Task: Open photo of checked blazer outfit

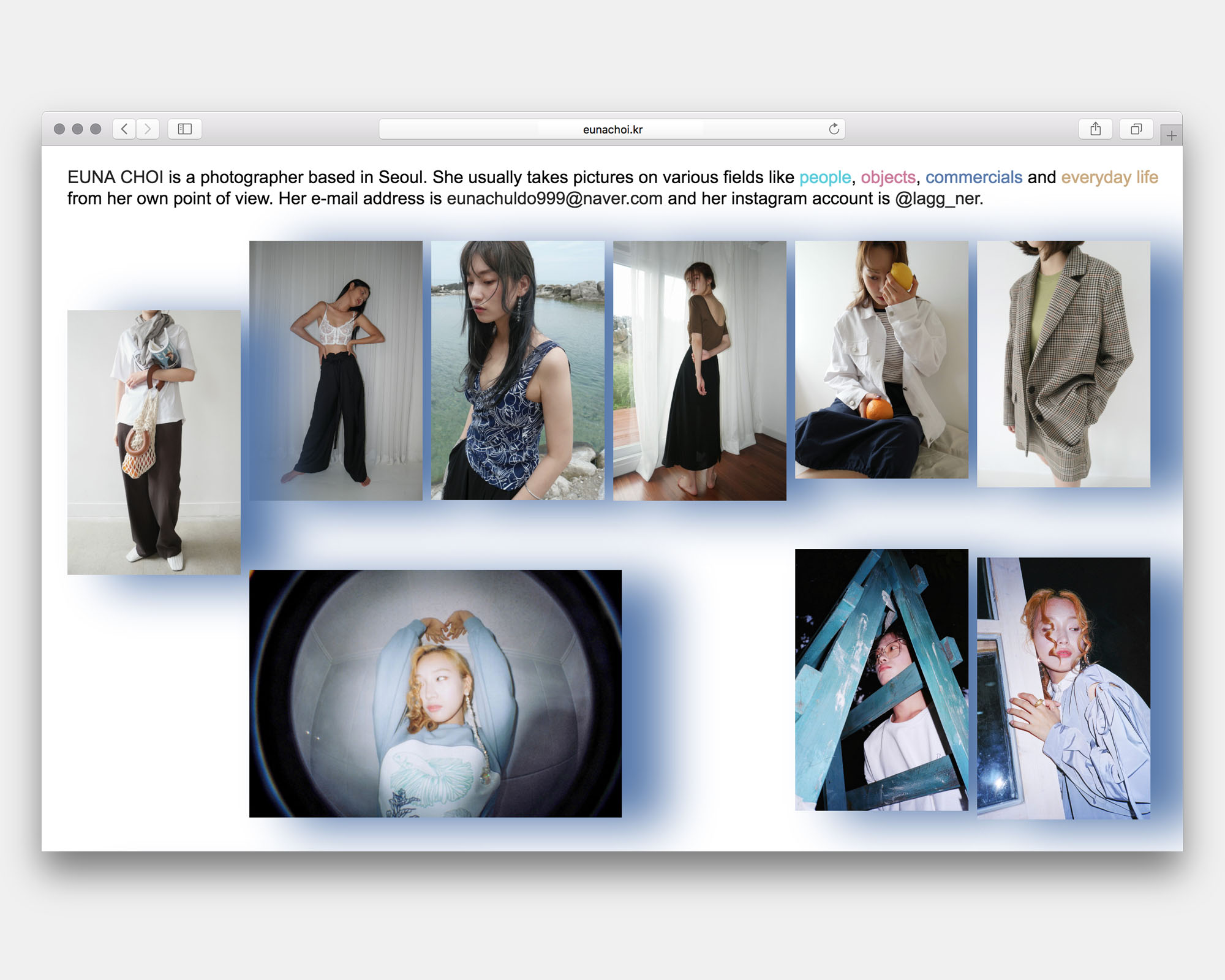Action: (1063, 364)
